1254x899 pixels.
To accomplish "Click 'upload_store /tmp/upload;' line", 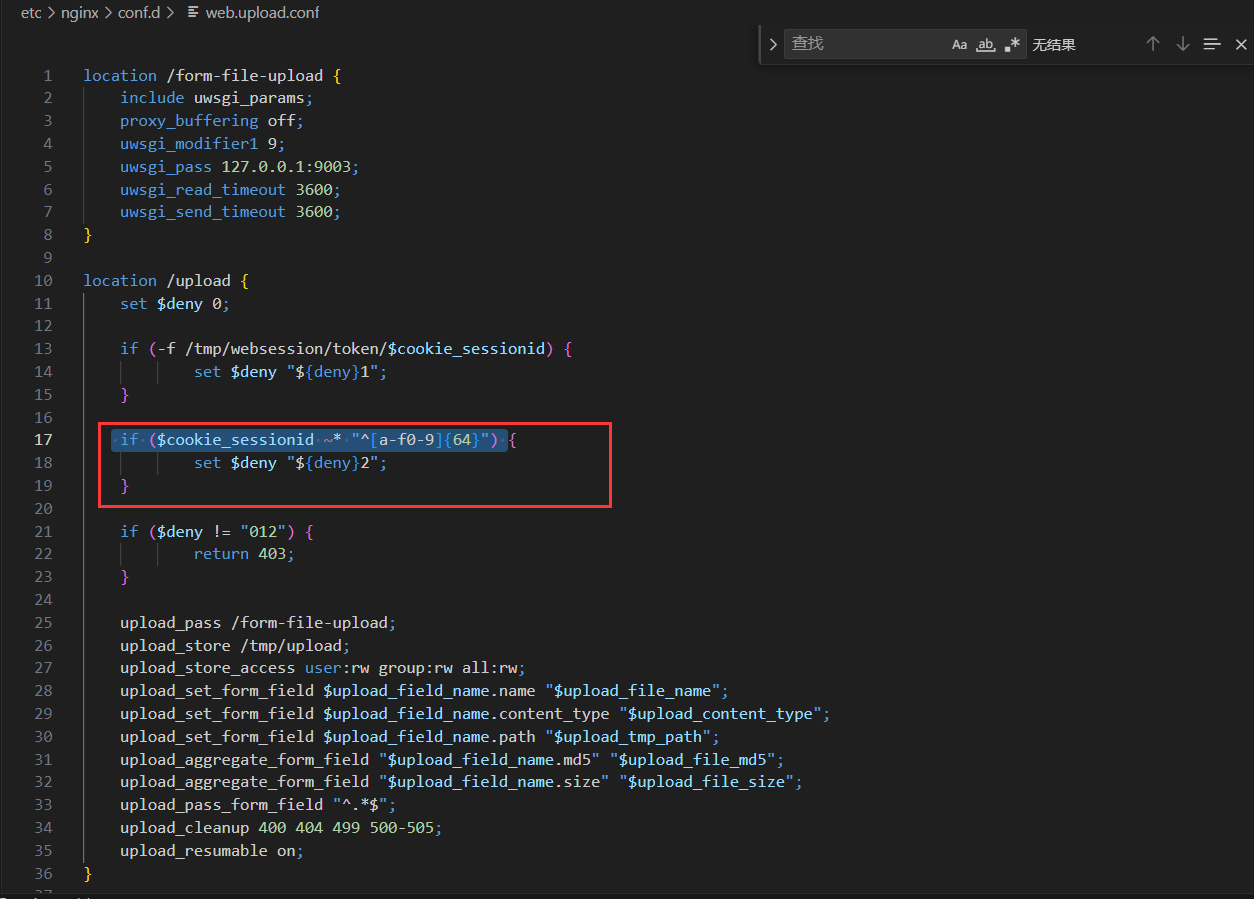I will [235, 646].
